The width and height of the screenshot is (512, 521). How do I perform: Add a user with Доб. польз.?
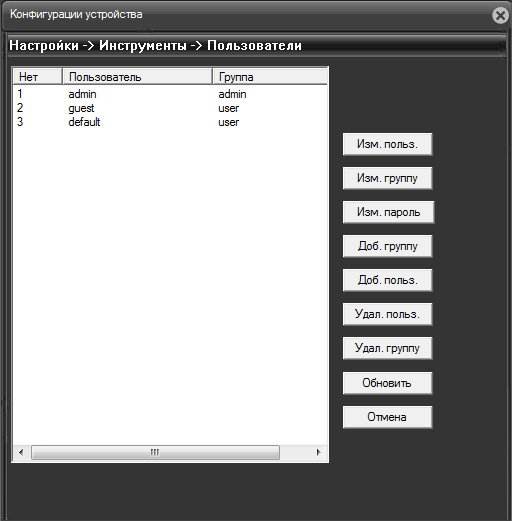point(387,280)
